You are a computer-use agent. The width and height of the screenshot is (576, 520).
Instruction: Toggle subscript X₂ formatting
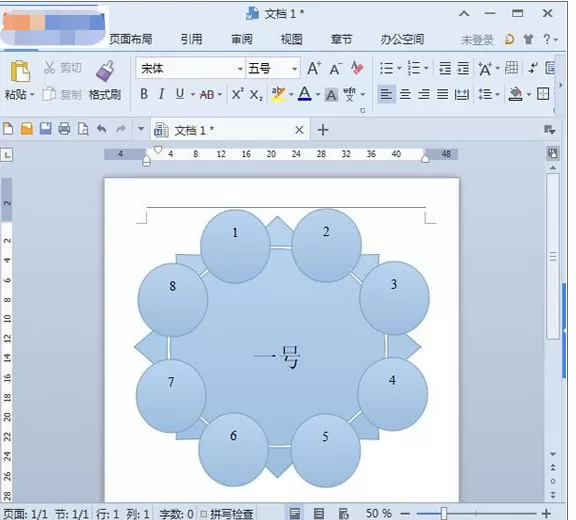point(256,95)
